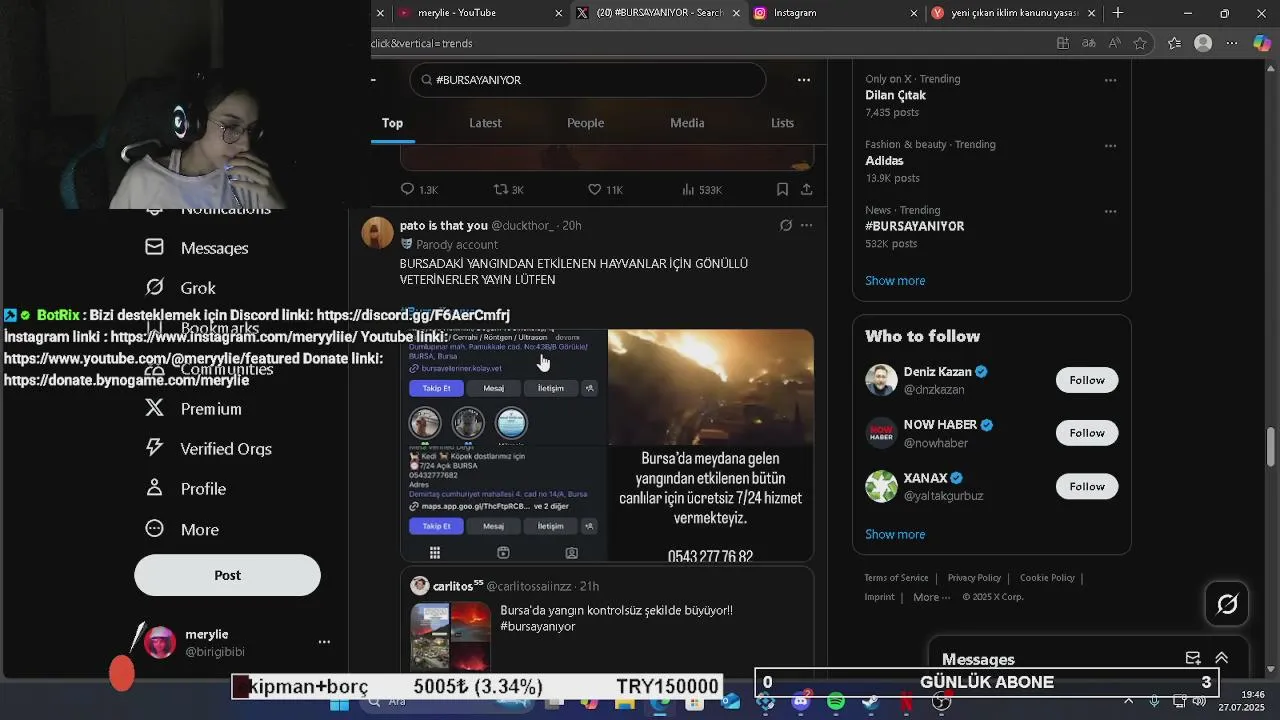Click the Post button
The image size is (1280, 720).
tap(227, 575)
